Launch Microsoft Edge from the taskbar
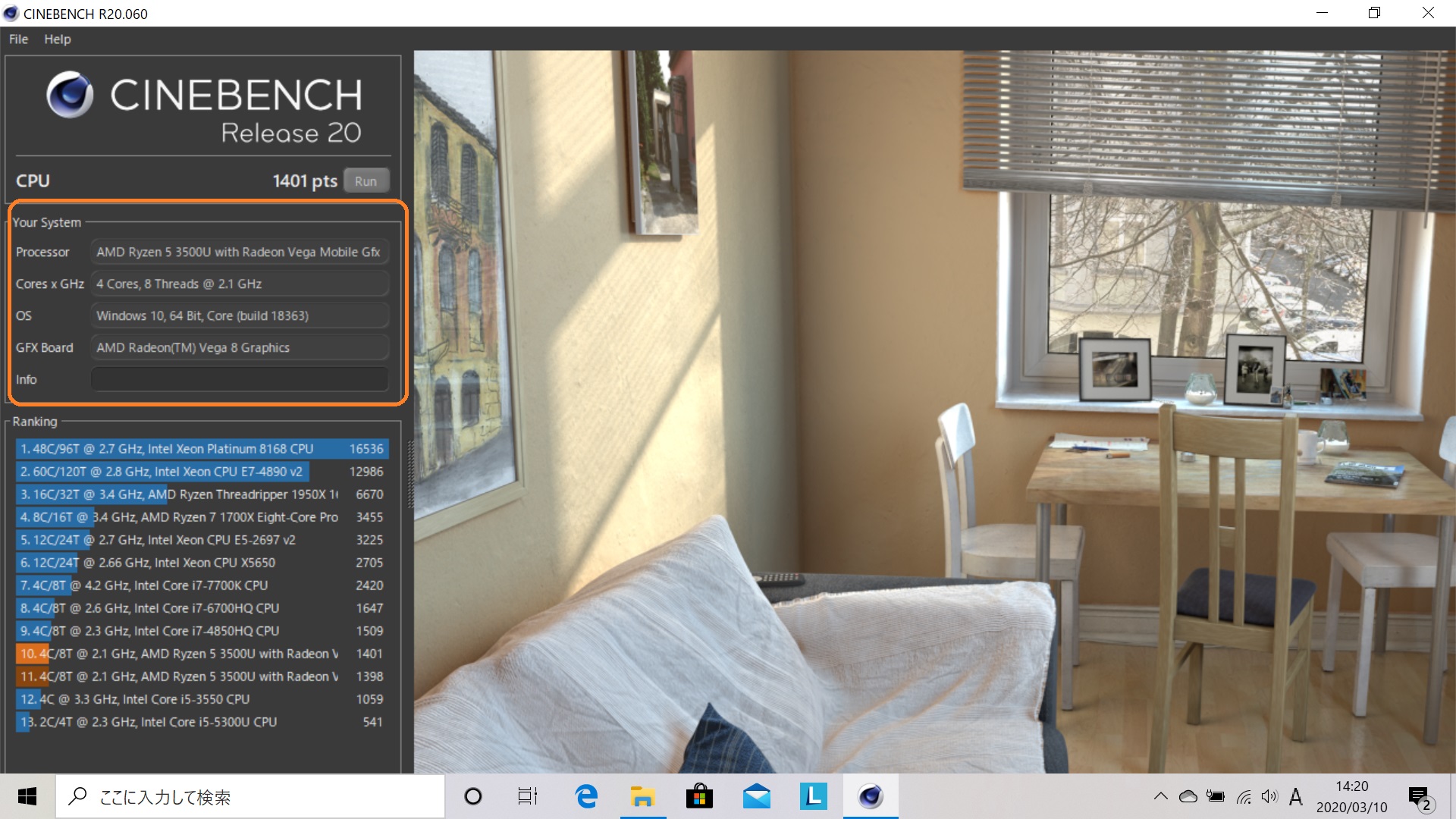 pos(586,796)
